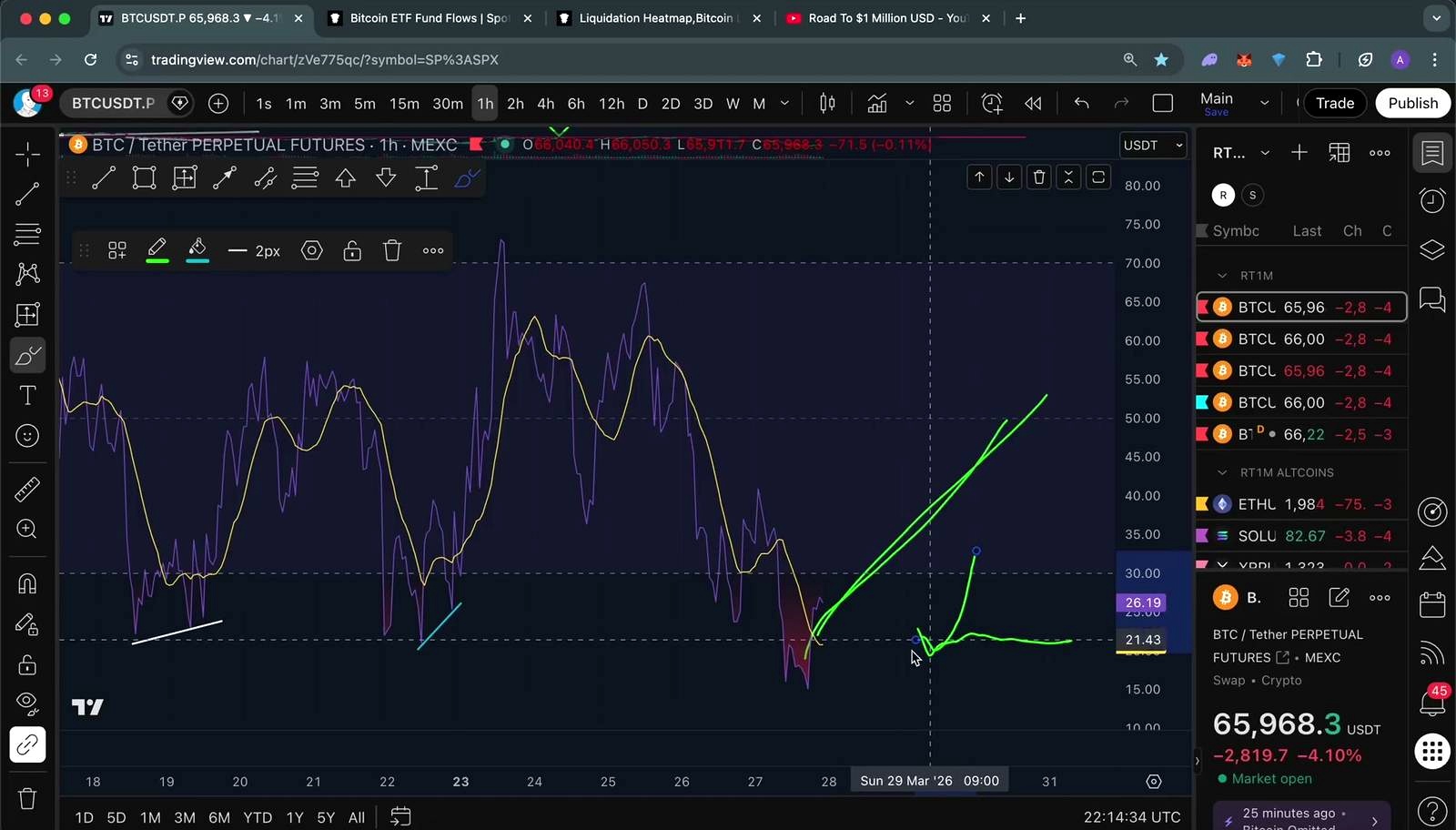Expand the indicators favorites dropdown arrow
1456x830 pixels.
tap(909, 104)
